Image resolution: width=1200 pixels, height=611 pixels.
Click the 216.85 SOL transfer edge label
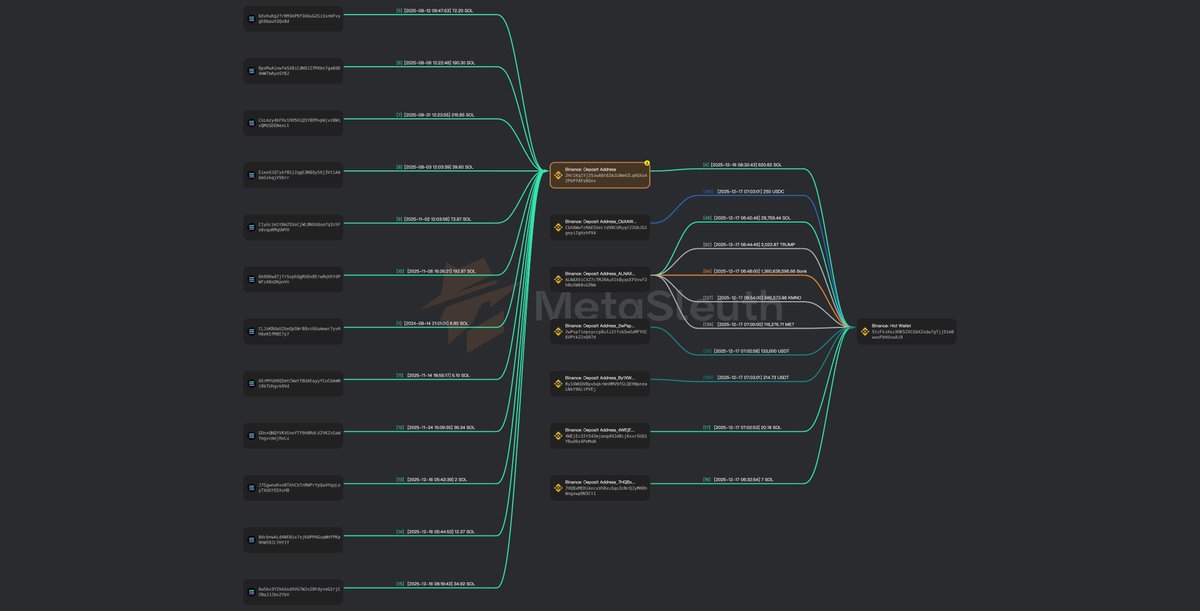point(435,114)
